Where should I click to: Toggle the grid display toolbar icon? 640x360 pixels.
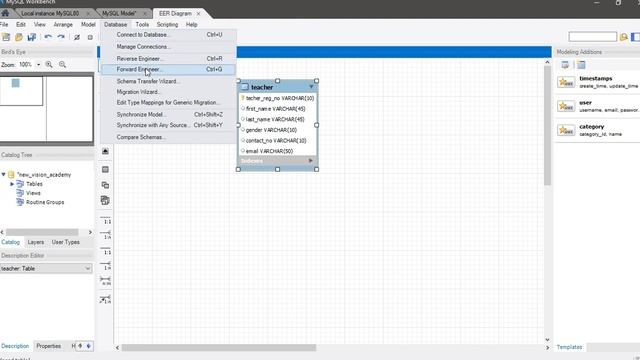[x=77, y=38]
